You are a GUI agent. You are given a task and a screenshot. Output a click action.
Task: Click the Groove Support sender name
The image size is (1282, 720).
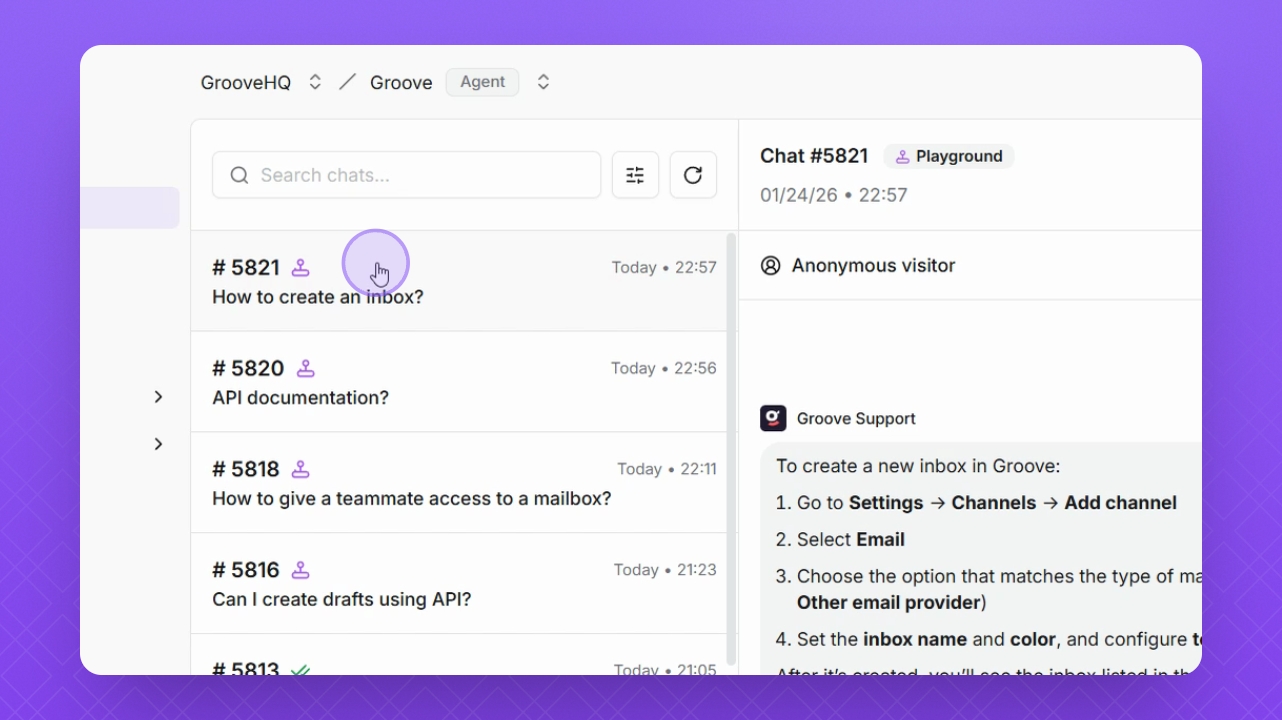pos(856,419)
